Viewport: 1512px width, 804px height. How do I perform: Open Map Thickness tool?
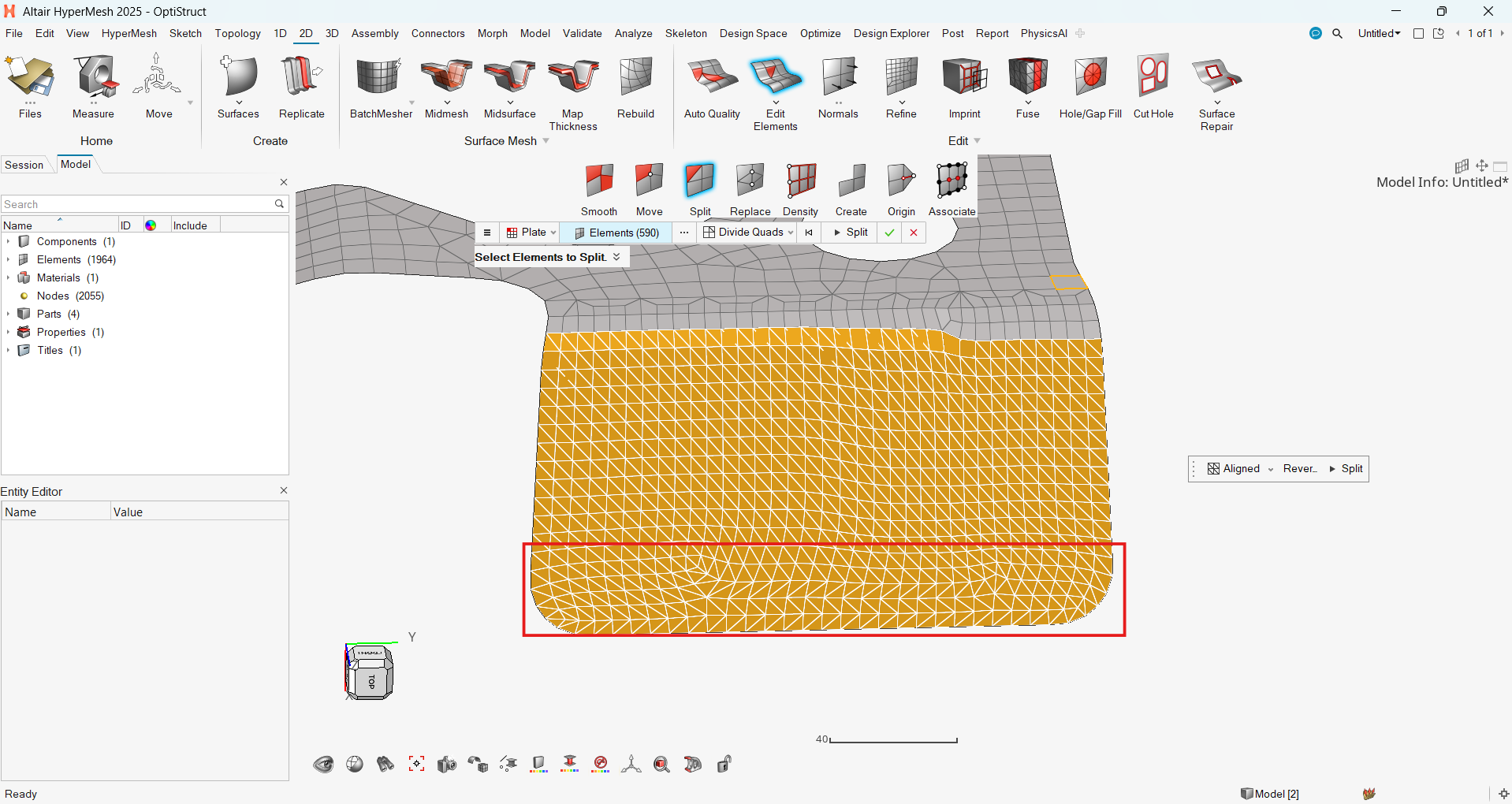[x=573, y=93]
